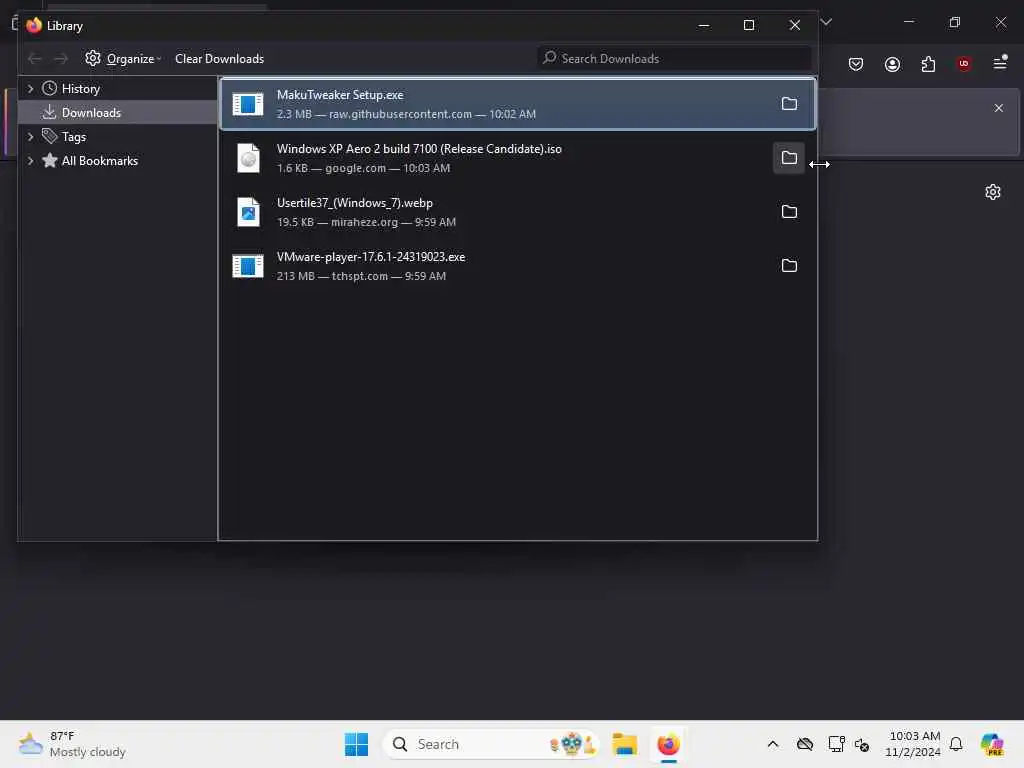The image size is (1024, 768).
Task: Select VMware-player-17.6.1-24319023.exe entry
Action: coord(517,266)
